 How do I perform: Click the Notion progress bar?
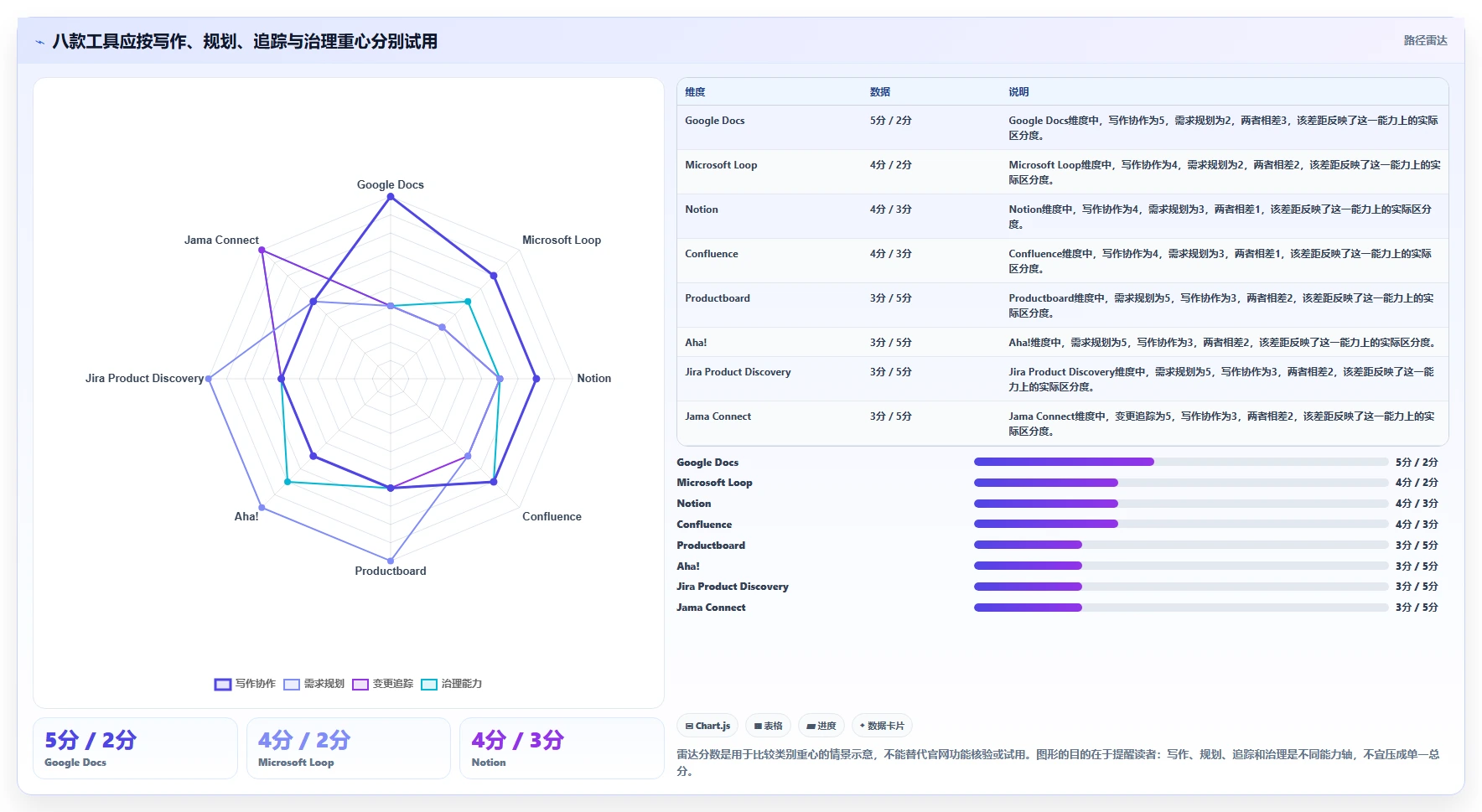coord(1181,504)
